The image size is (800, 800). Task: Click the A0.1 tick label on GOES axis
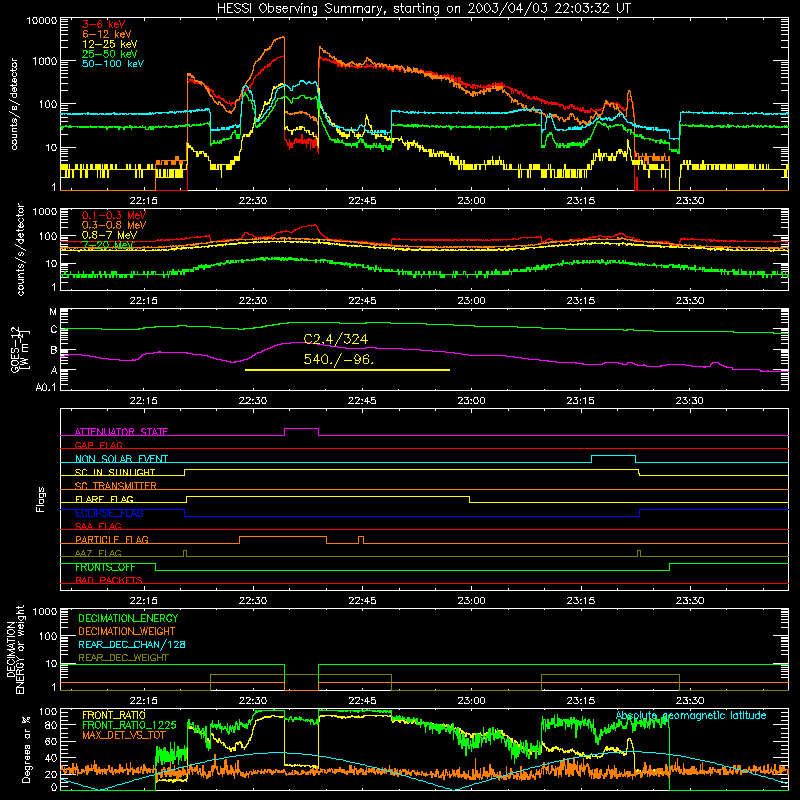click(46, 388)
